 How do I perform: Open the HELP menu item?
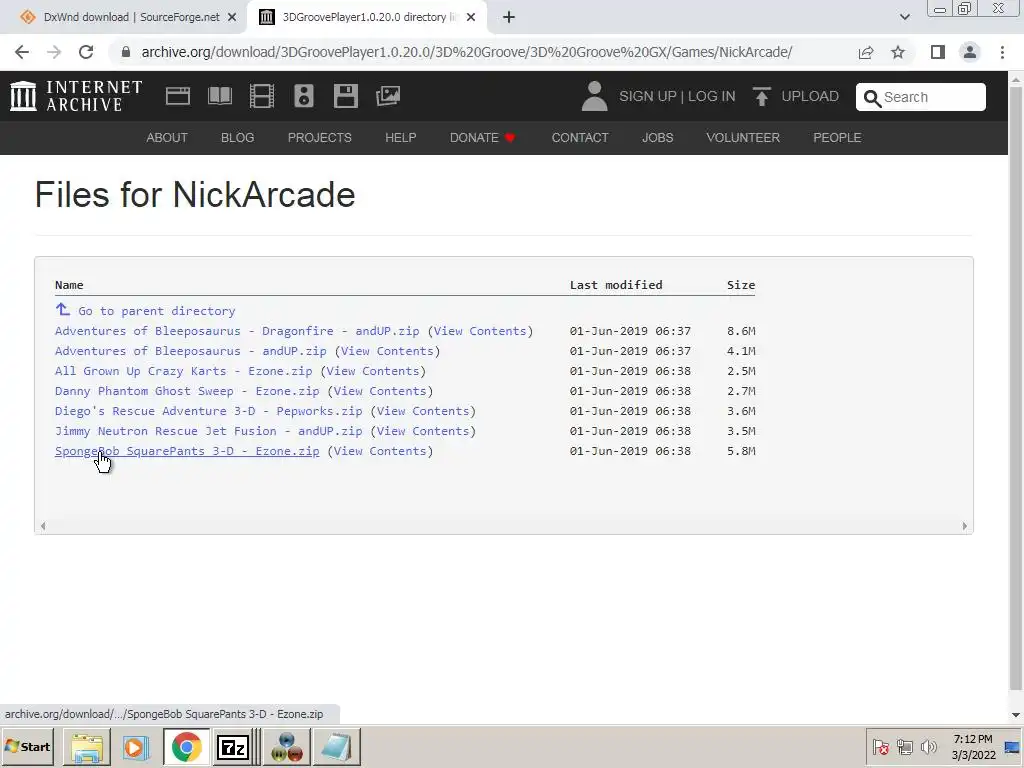point(400,138)
